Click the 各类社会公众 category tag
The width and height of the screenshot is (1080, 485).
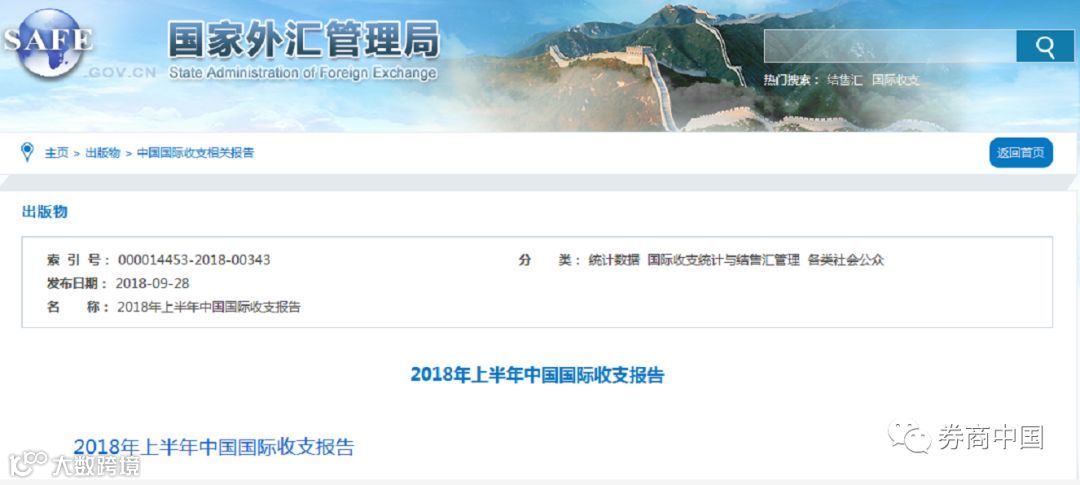846,260
